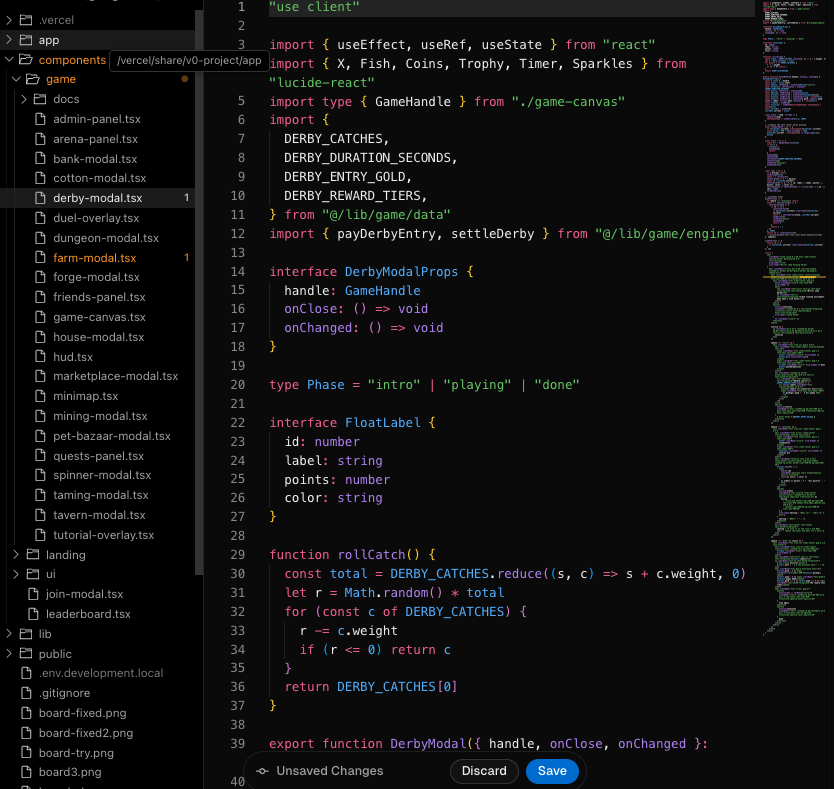
Task: Collapse the components folder chevron
Action: (9, 60)
